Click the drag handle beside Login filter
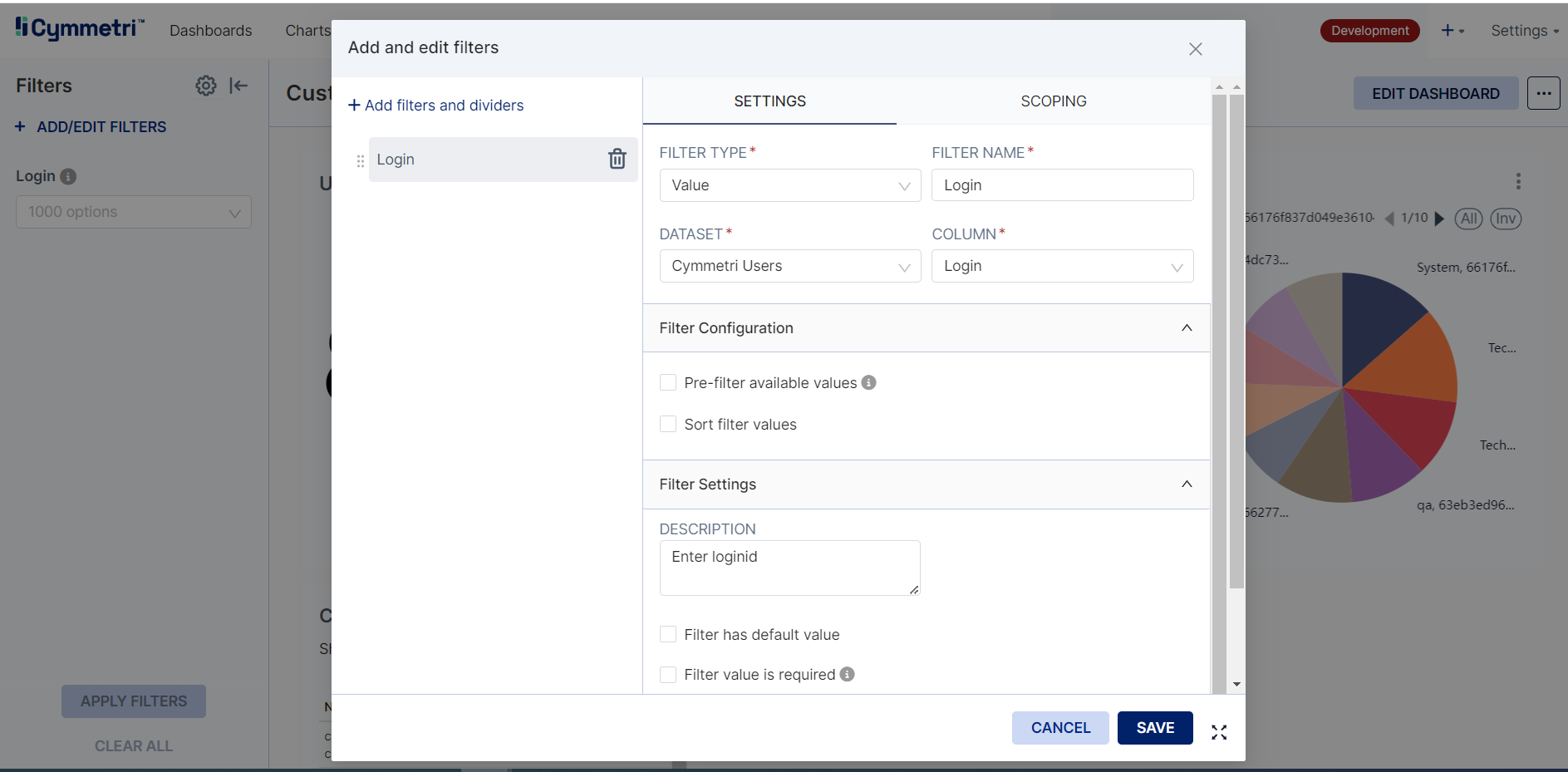 click(x=360, y=160)
